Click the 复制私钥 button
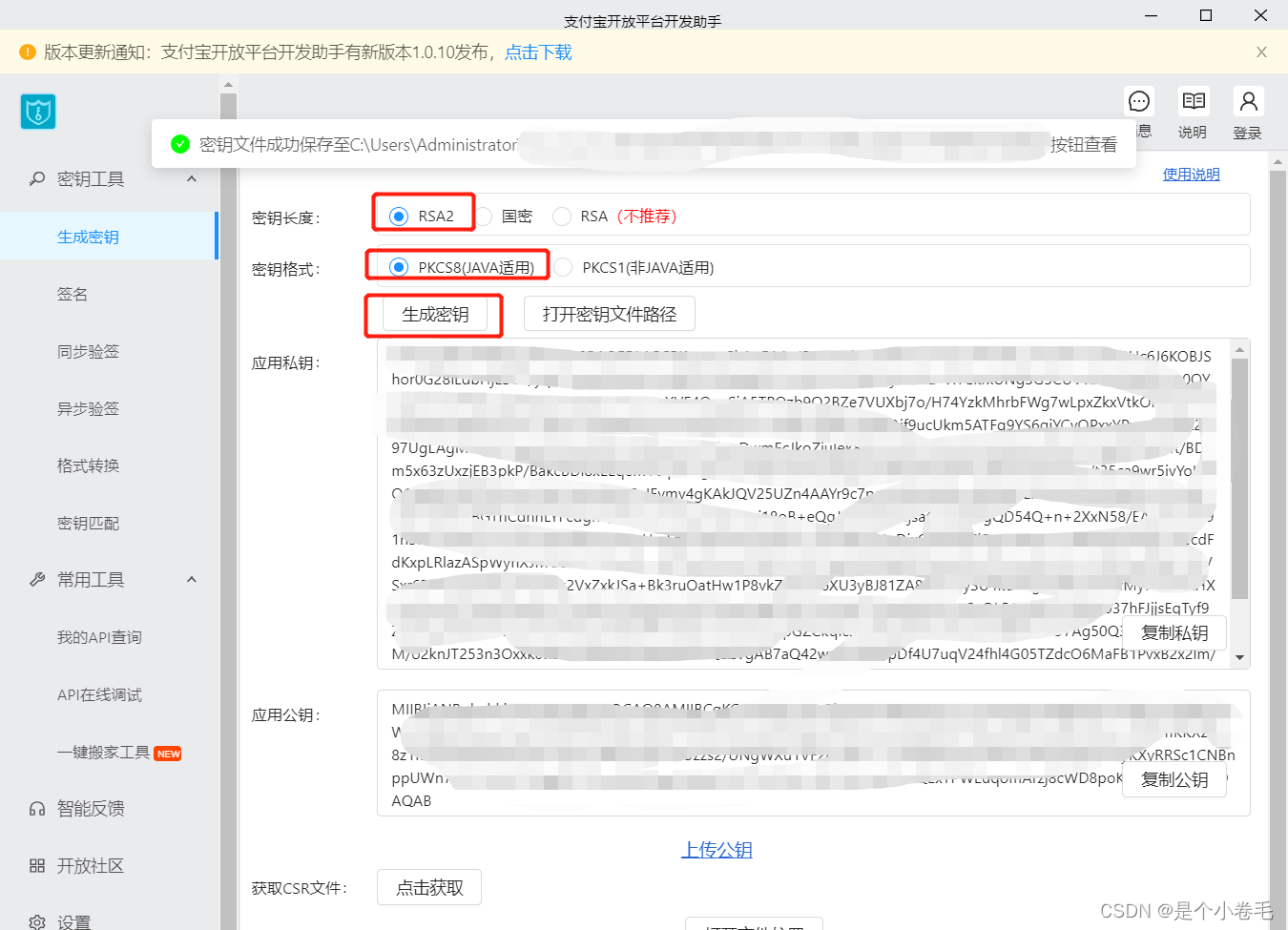Screen dimensions: 1288x930 (1174, 632)
